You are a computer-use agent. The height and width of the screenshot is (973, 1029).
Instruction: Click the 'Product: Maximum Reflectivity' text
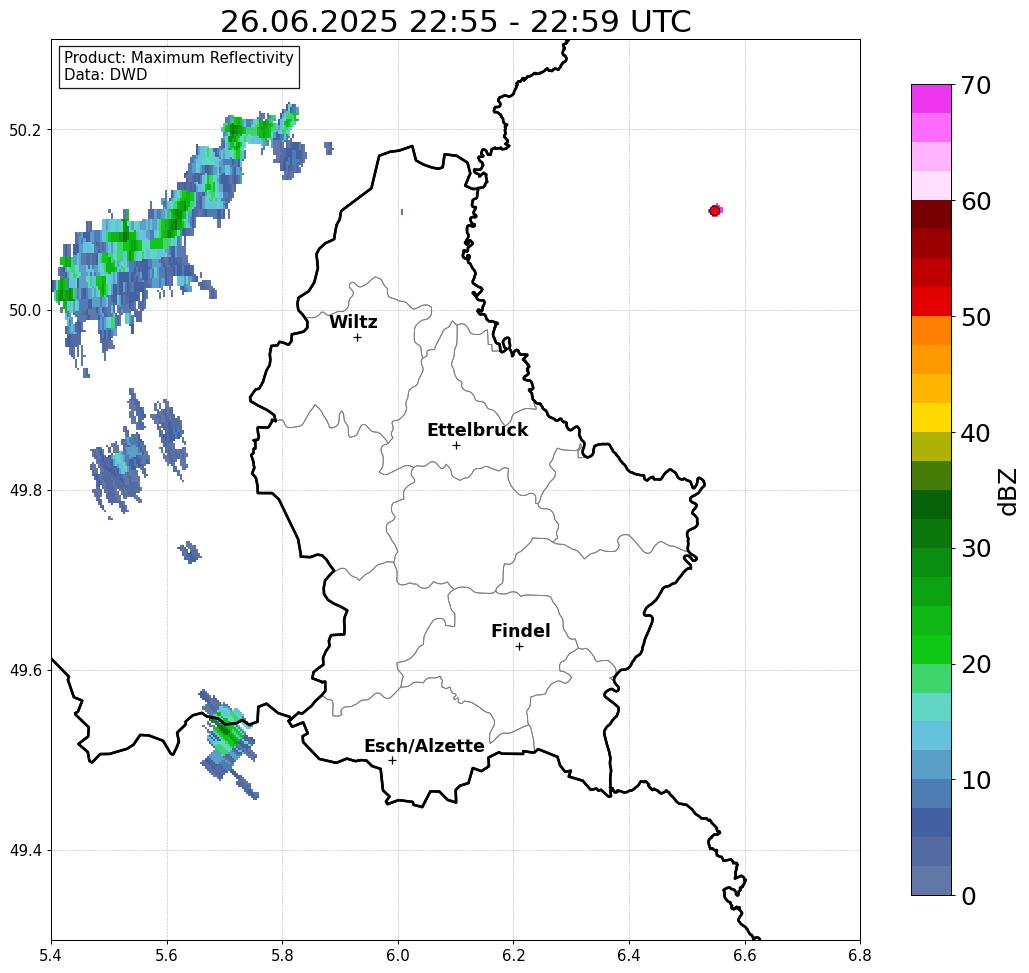tap(178, 58)
